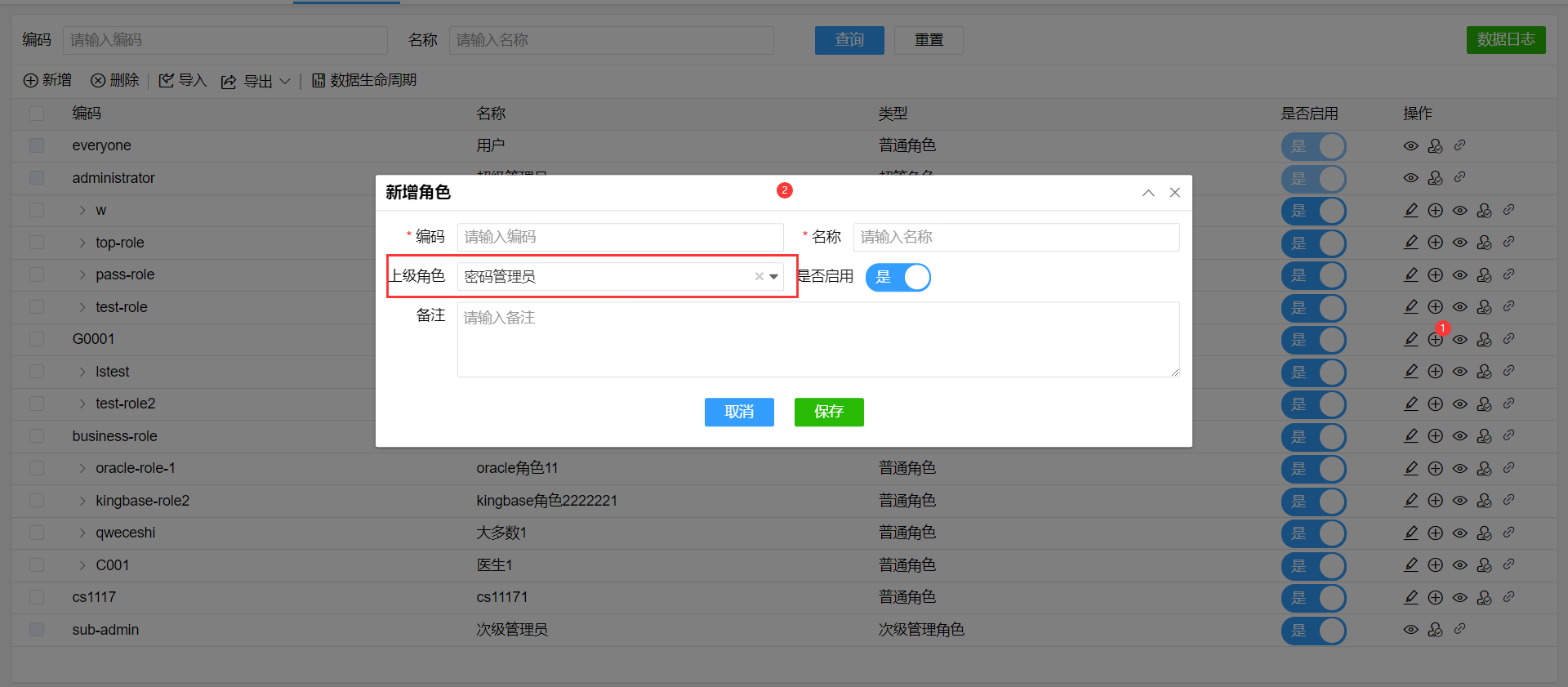1568x687 pixels.
Task: Clear the 上级角色 selection with the x icon
Action: 759,277
